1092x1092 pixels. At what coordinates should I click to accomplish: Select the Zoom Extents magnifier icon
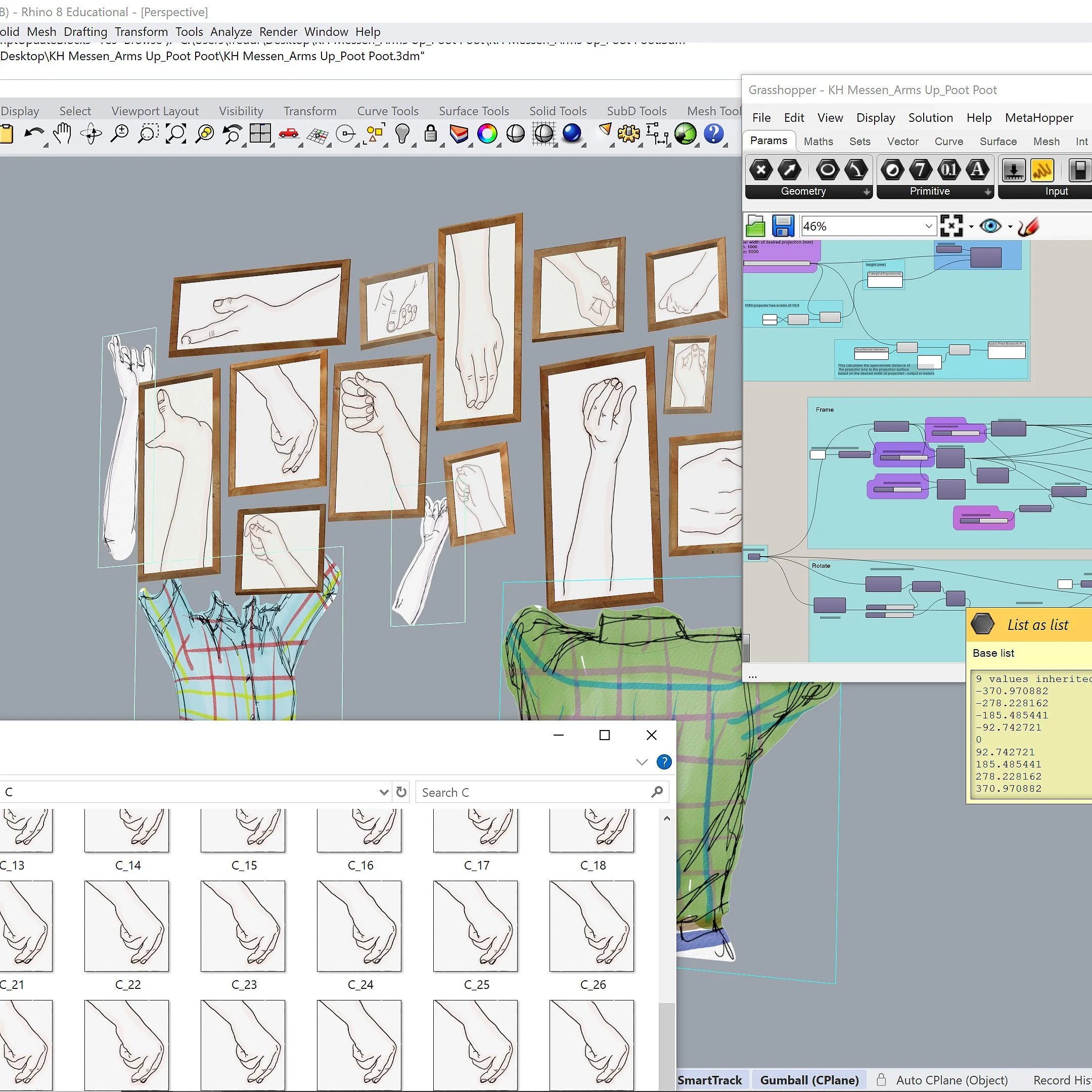[176, 134]
